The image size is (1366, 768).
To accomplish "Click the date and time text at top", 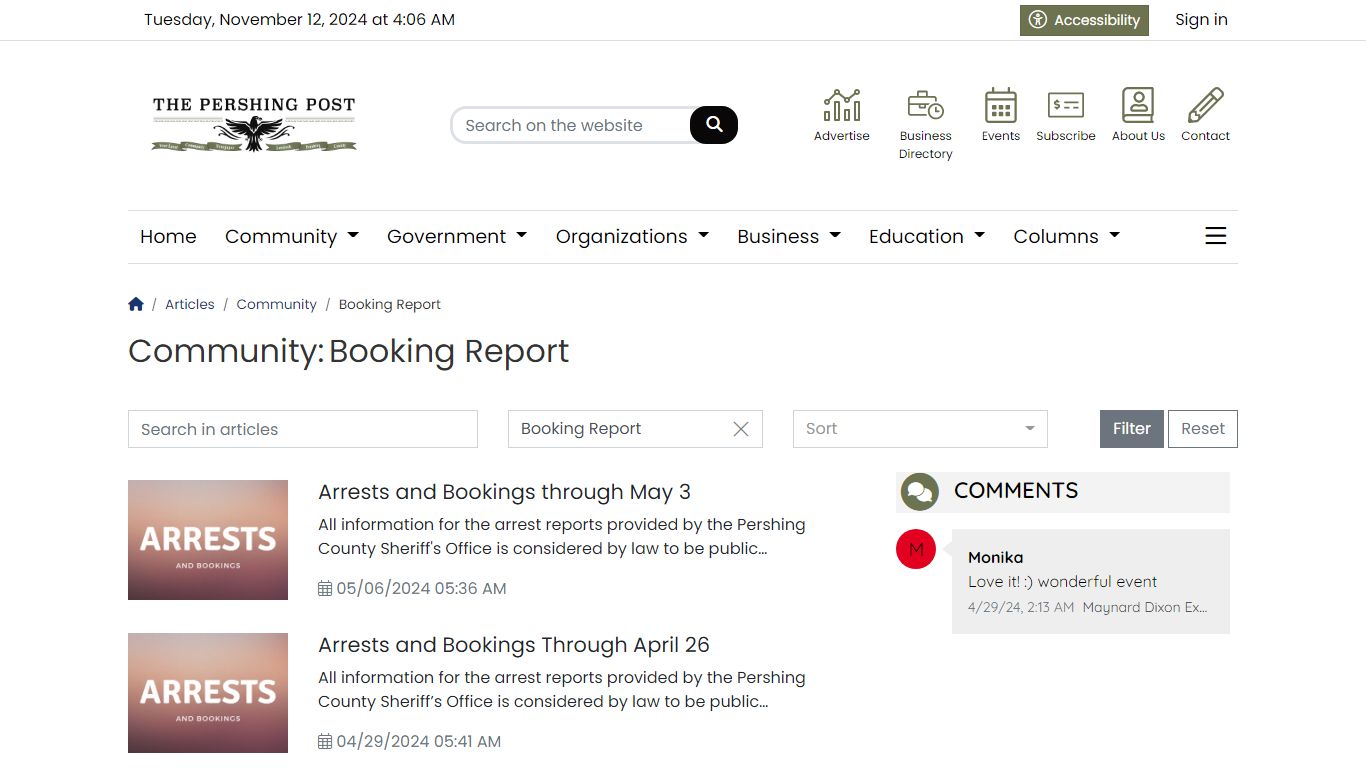I will point(299,20).
